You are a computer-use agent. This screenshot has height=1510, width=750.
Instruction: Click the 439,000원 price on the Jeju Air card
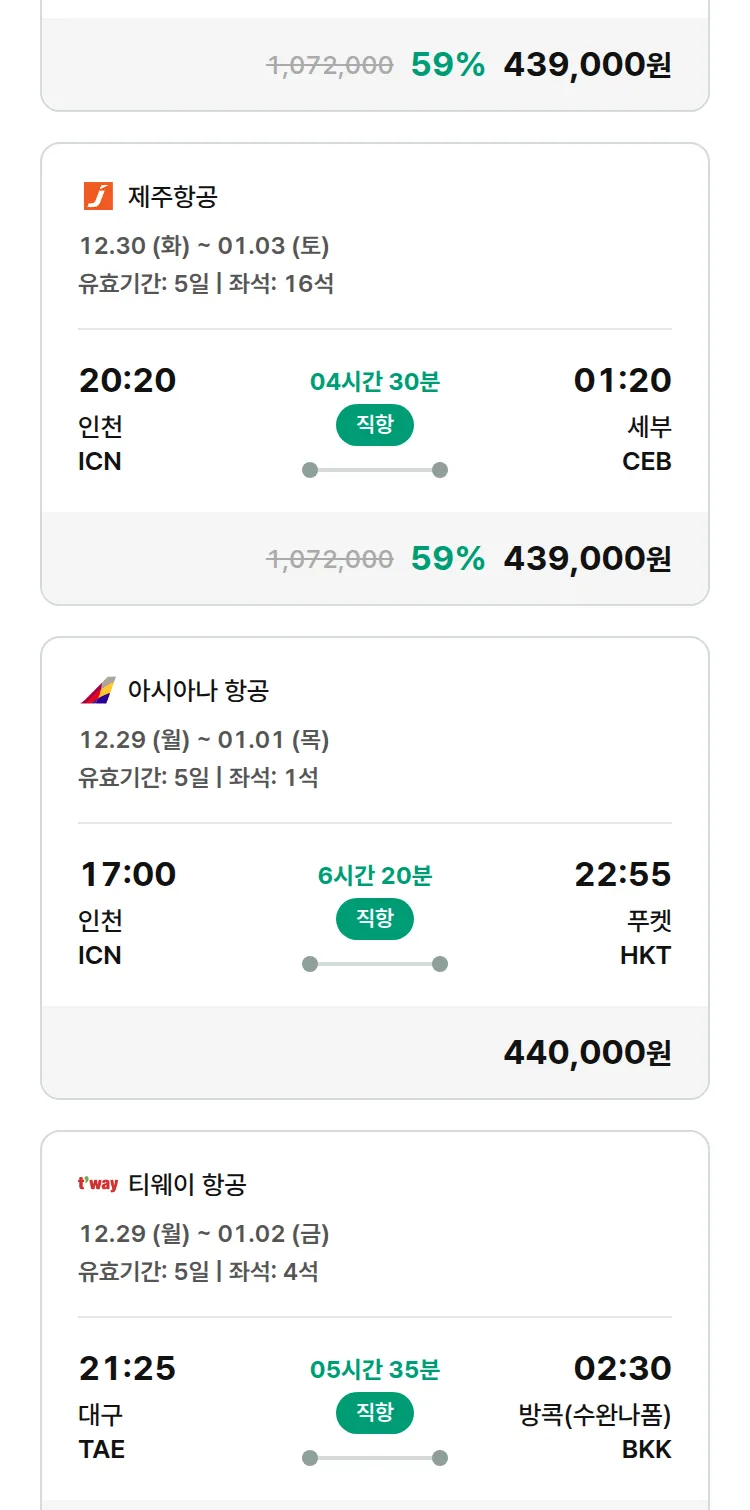587,558
